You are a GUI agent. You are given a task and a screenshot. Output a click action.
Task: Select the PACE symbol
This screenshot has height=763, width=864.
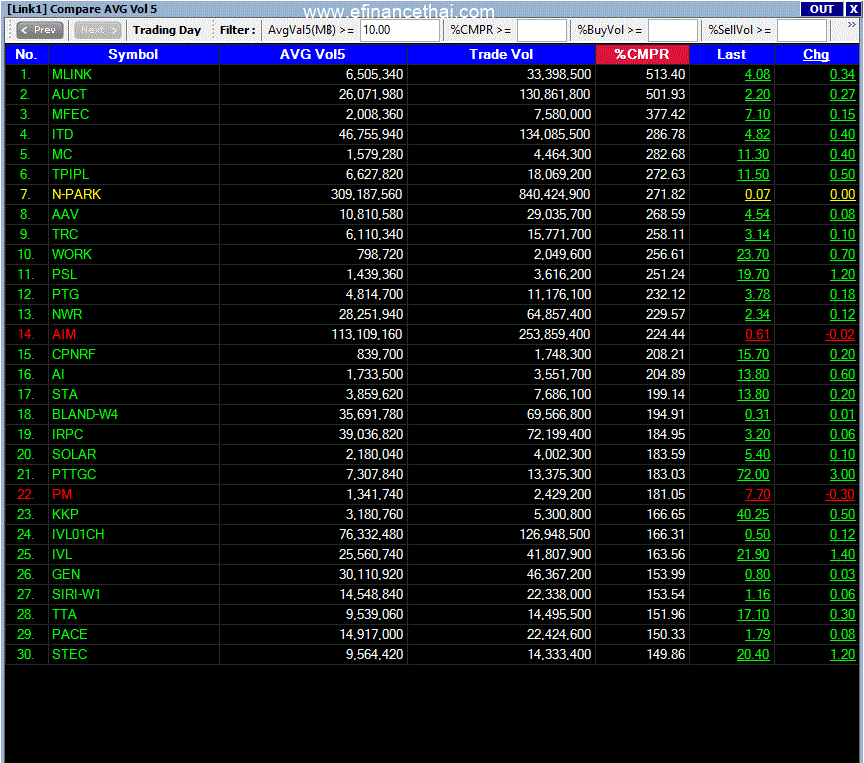point(69,635)
